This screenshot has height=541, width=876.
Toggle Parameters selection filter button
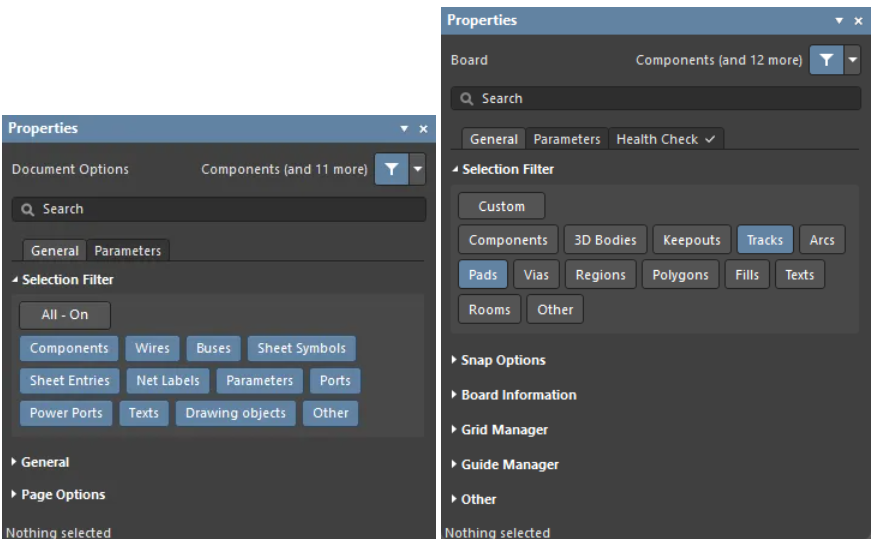point(260,381)
